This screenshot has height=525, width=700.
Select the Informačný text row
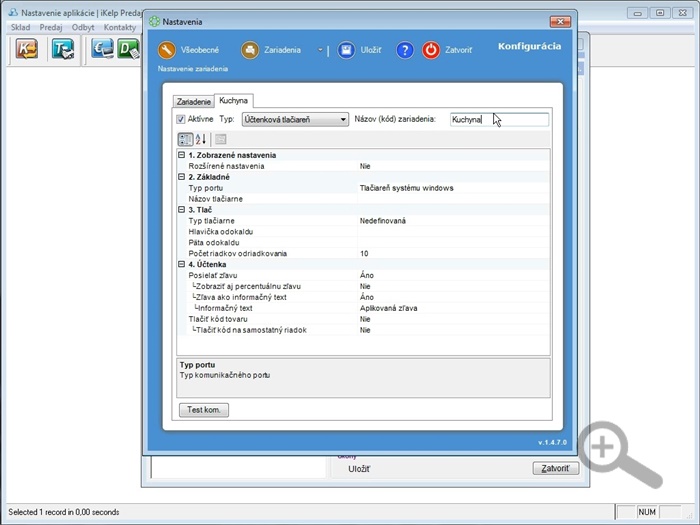pyautogui.click(x=363, y=308)
